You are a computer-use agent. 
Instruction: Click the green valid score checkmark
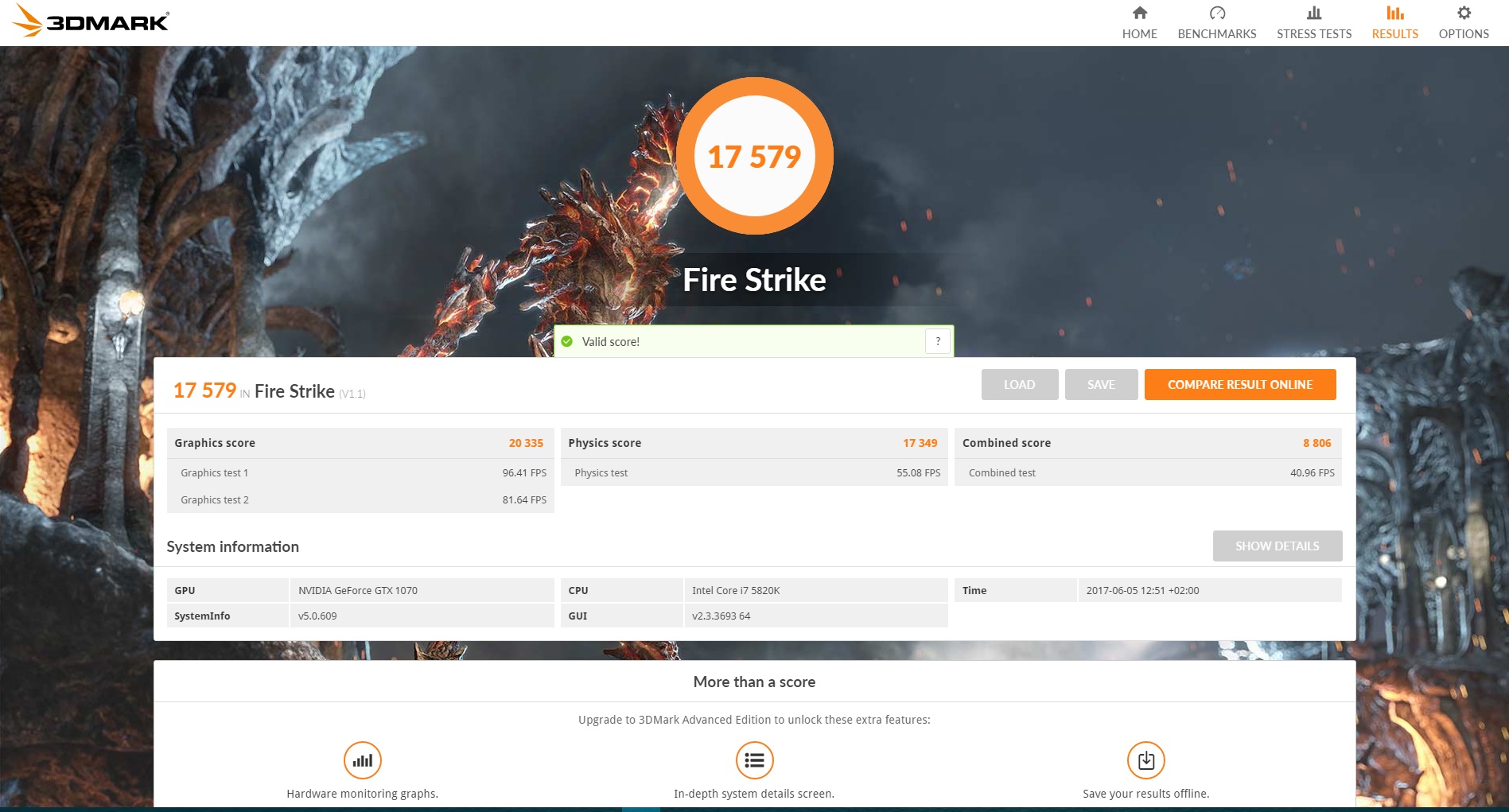pos(567,341)
